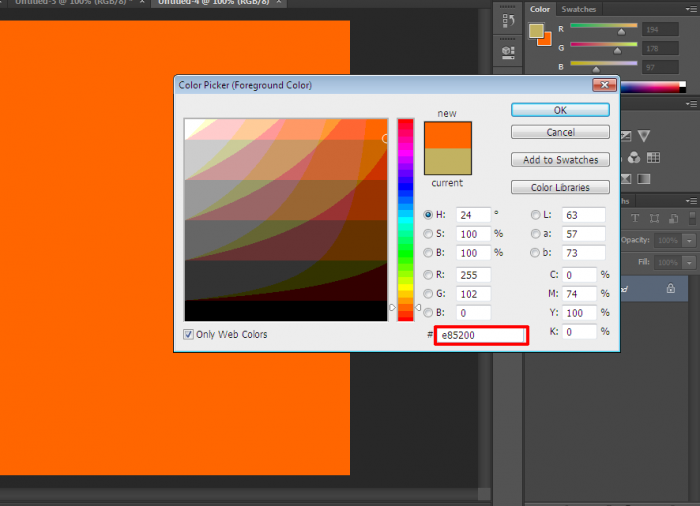
Task: Select the G green radio button
Action: [428, 294]
